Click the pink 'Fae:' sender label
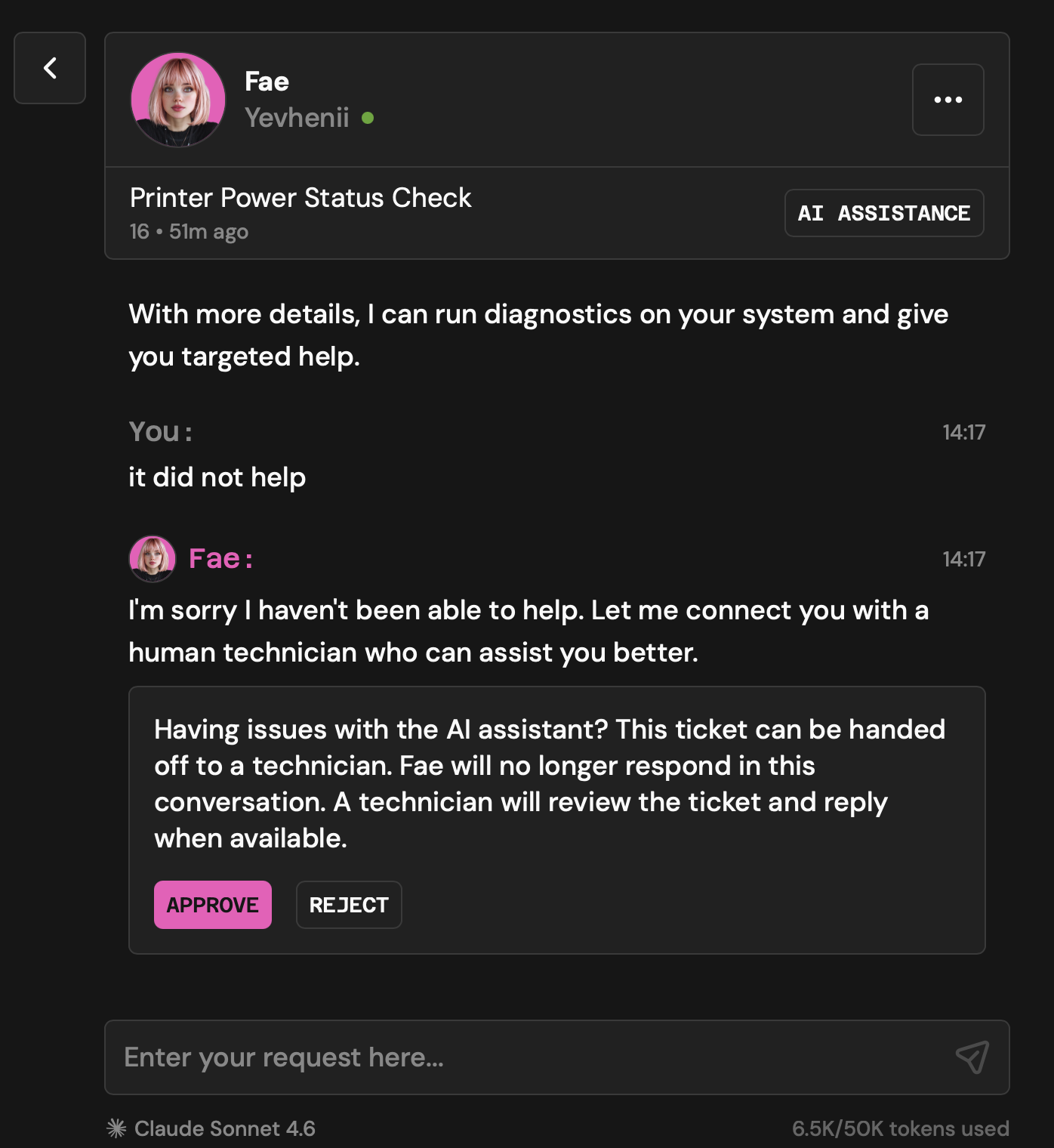This screenshot has height=1148, width=1054. point(220,559)
